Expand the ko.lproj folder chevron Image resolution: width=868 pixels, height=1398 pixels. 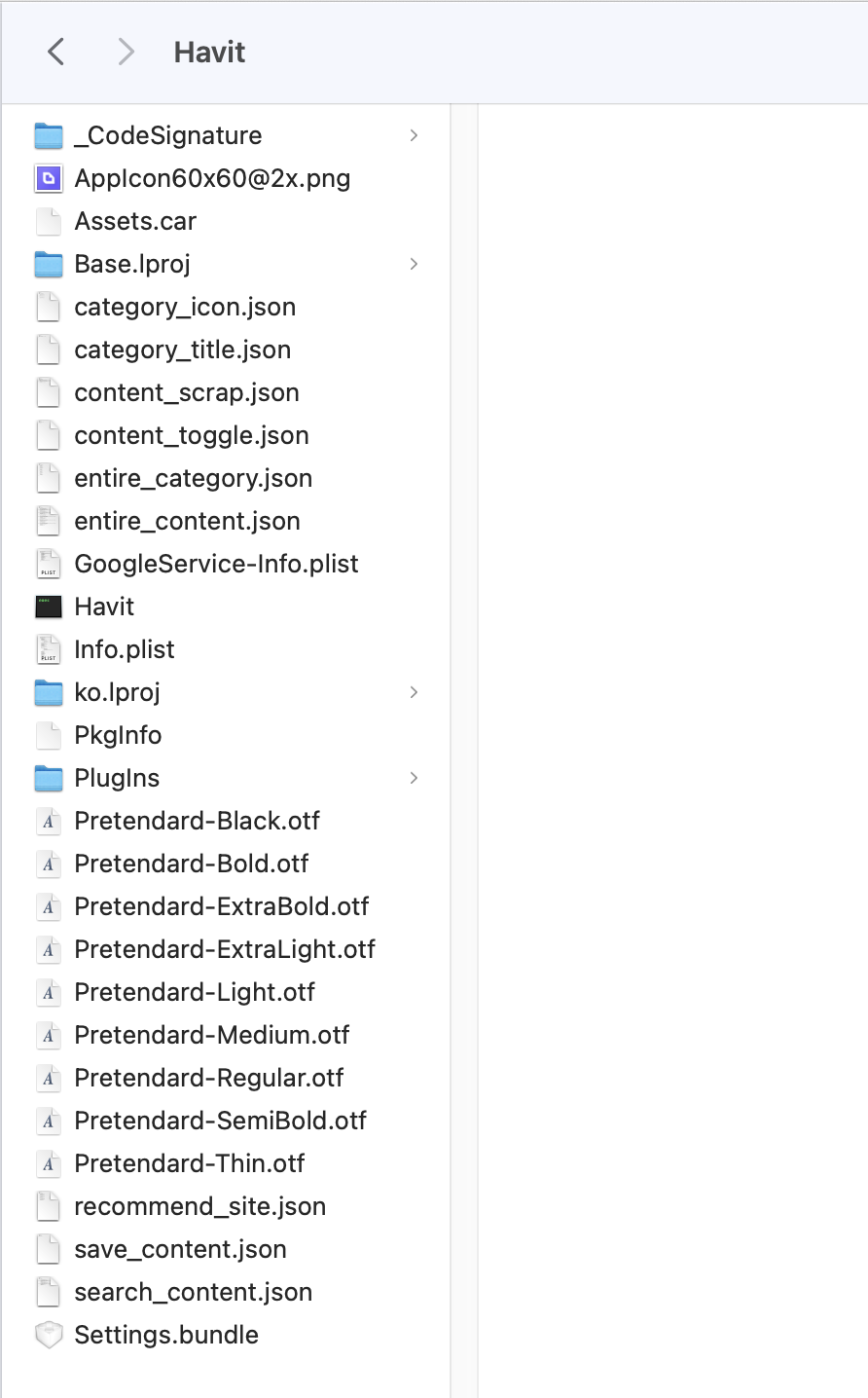(415, 692)
